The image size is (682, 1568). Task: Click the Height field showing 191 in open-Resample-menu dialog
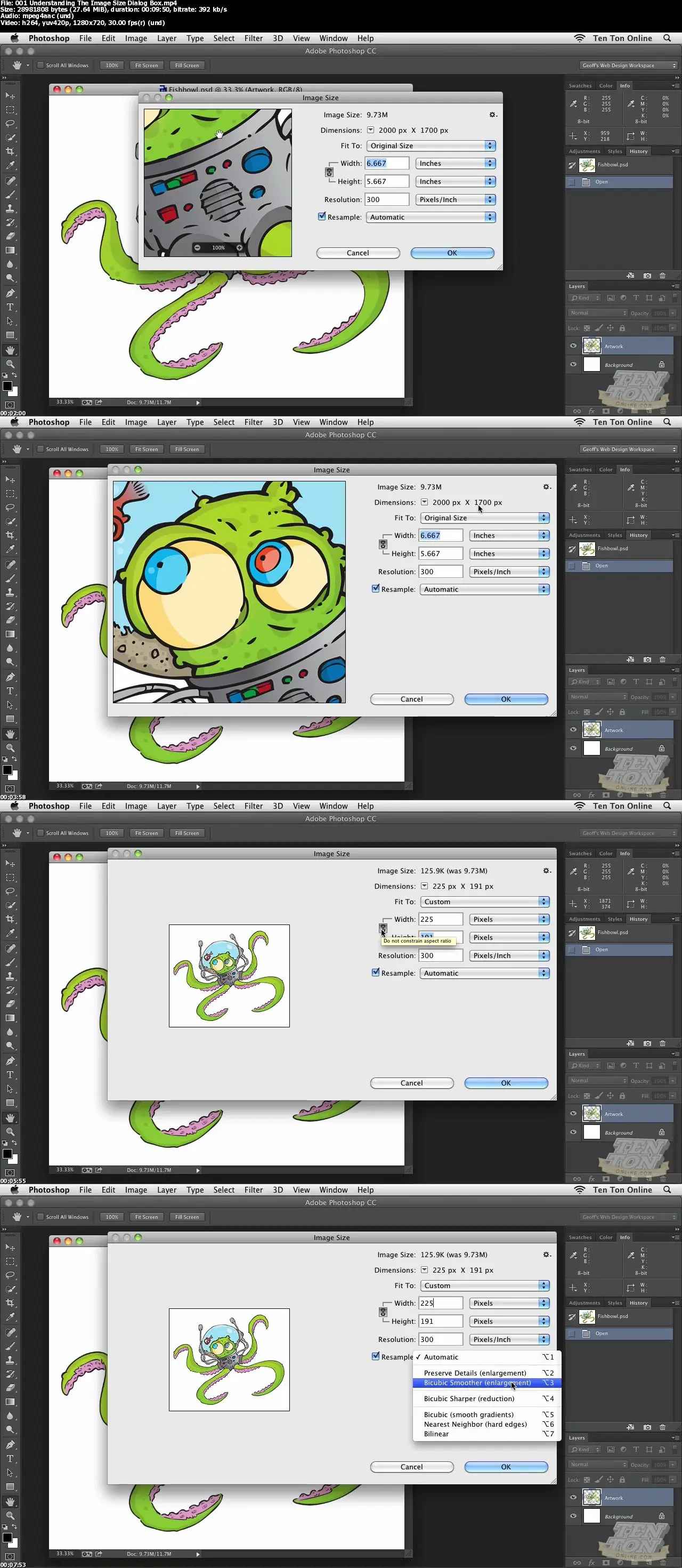(441, 1321)
